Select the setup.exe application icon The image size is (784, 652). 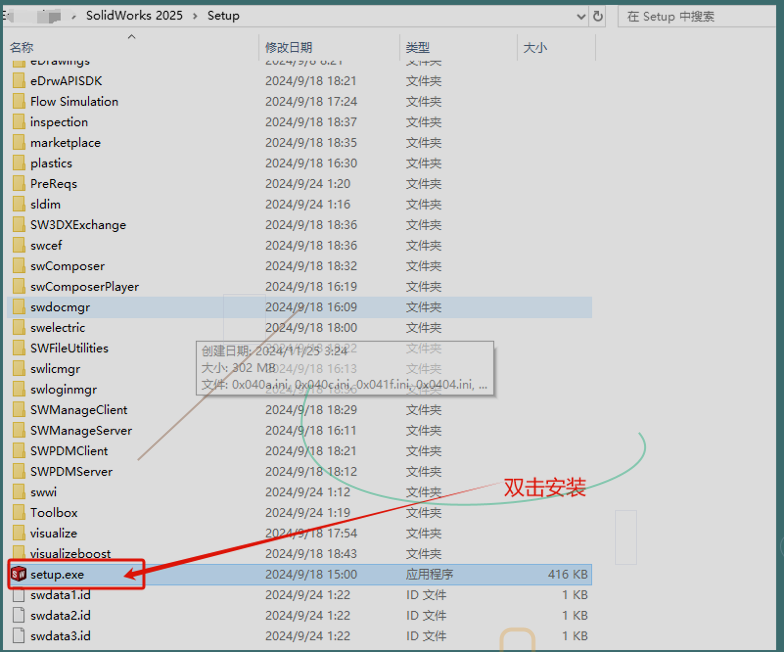tap(18, 574)
